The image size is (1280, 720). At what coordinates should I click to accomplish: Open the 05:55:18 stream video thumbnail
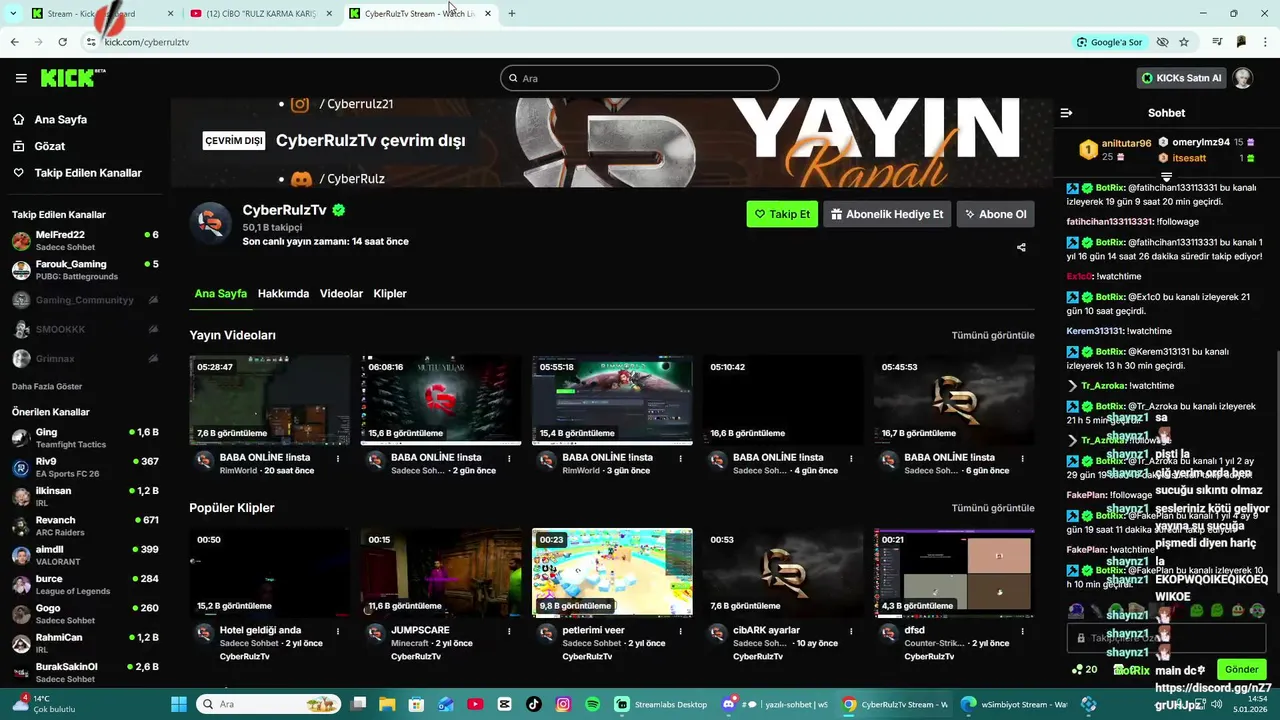[612, 400]
